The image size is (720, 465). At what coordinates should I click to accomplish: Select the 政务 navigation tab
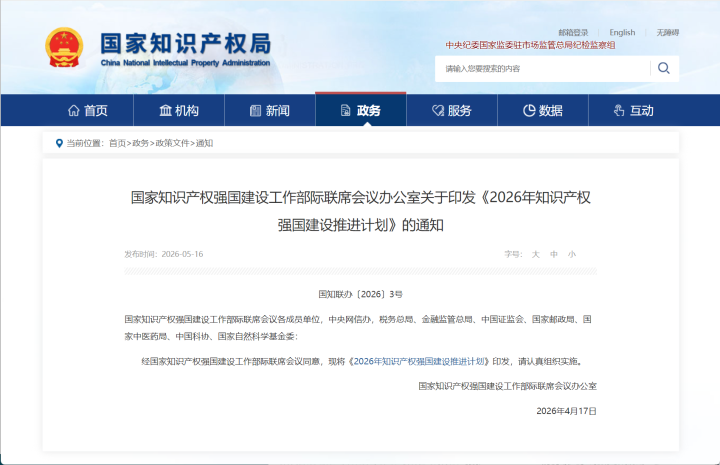point(360,110)
